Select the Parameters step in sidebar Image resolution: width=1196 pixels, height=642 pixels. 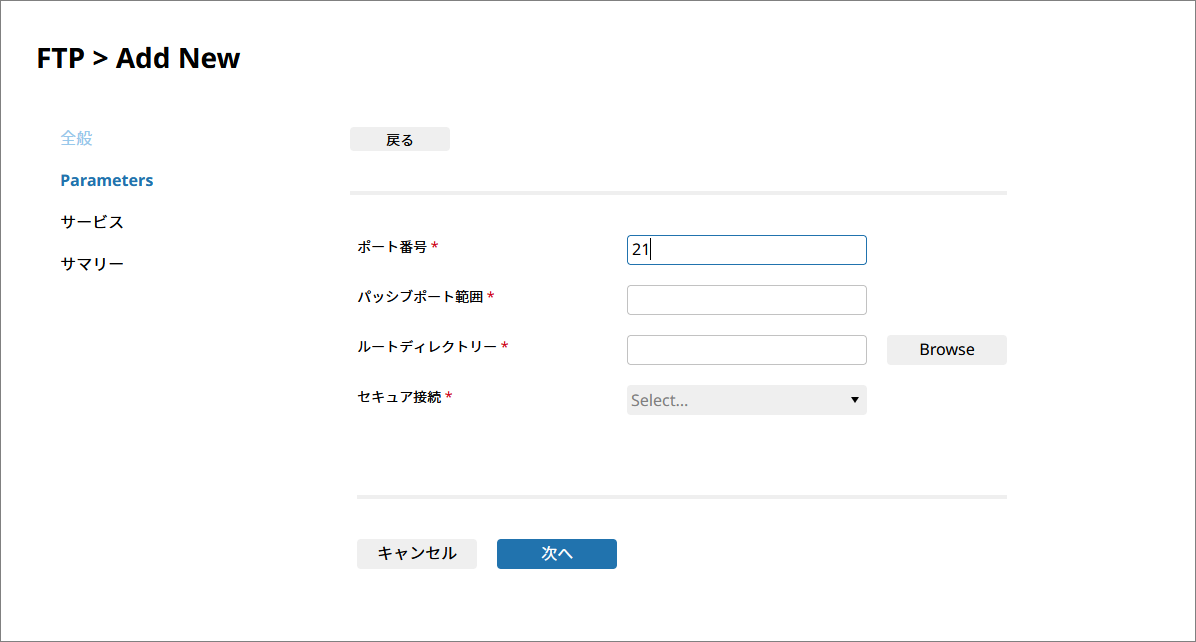pos(106,180)
